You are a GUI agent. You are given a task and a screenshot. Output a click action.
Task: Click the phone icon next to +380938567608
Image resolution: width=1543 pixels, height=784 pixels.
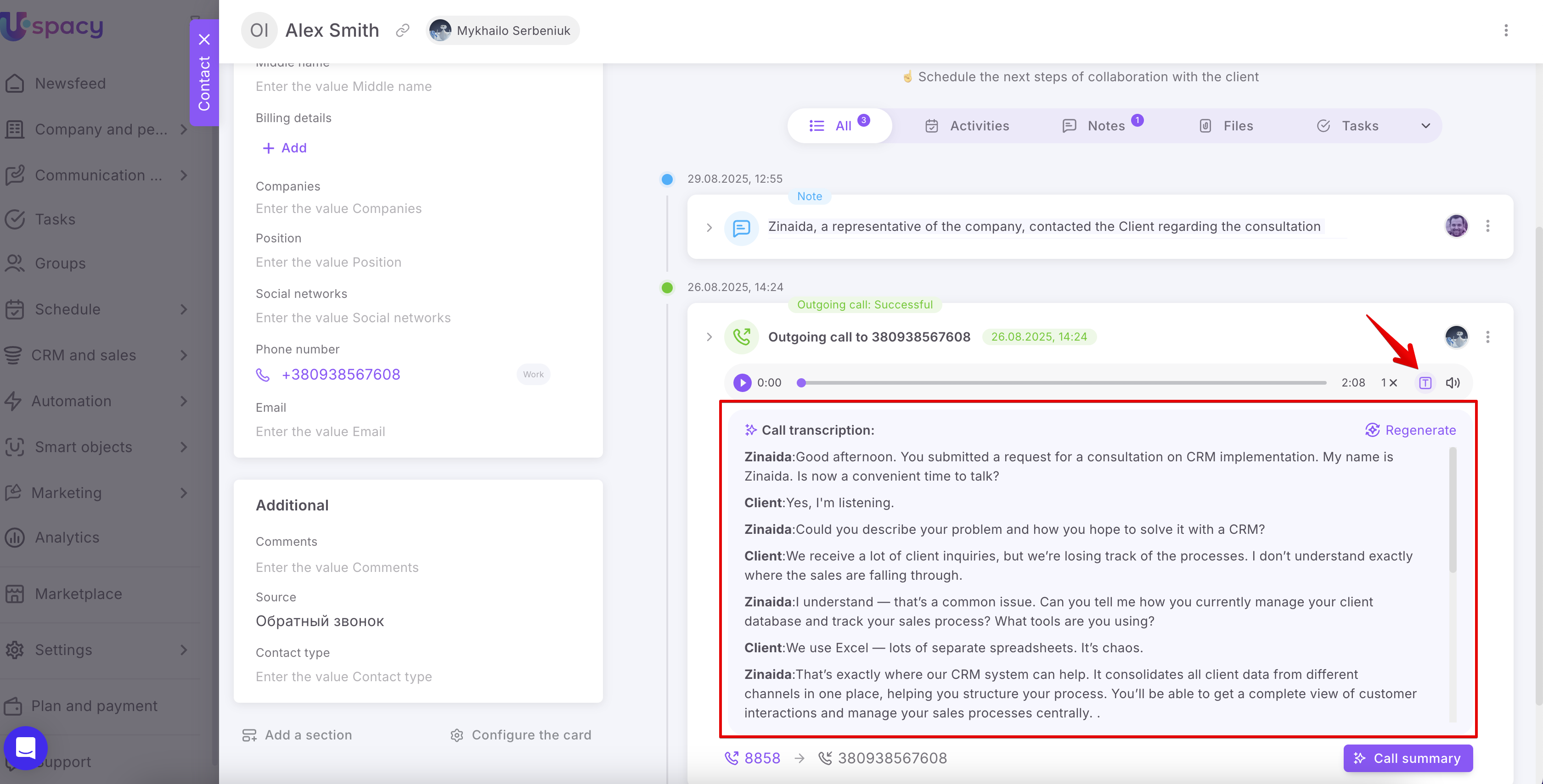coord(262,375)
